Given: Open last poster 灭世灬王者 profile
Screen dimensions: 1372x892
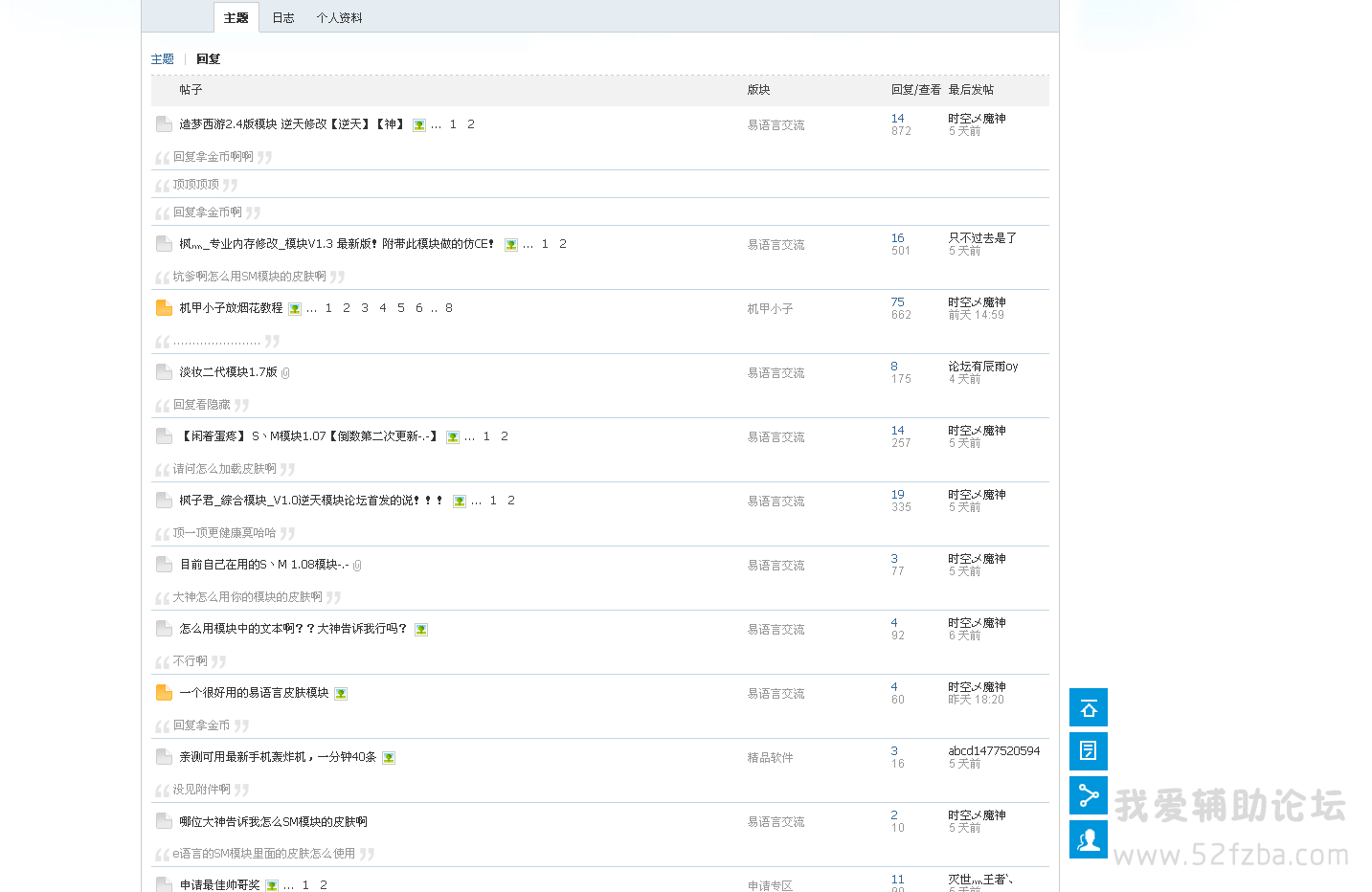Looking at the screenshot, I should click(x=980, y=880).
